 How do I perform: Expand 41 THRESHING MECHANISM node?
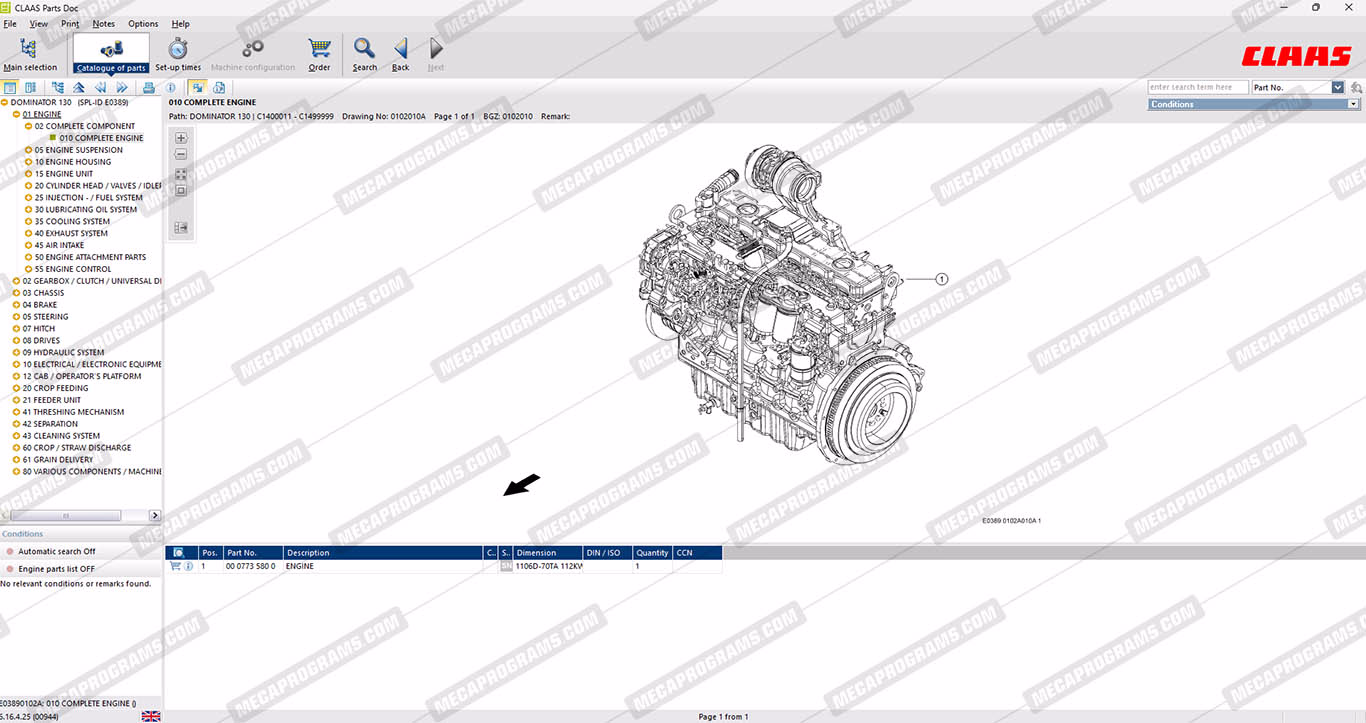16,412
